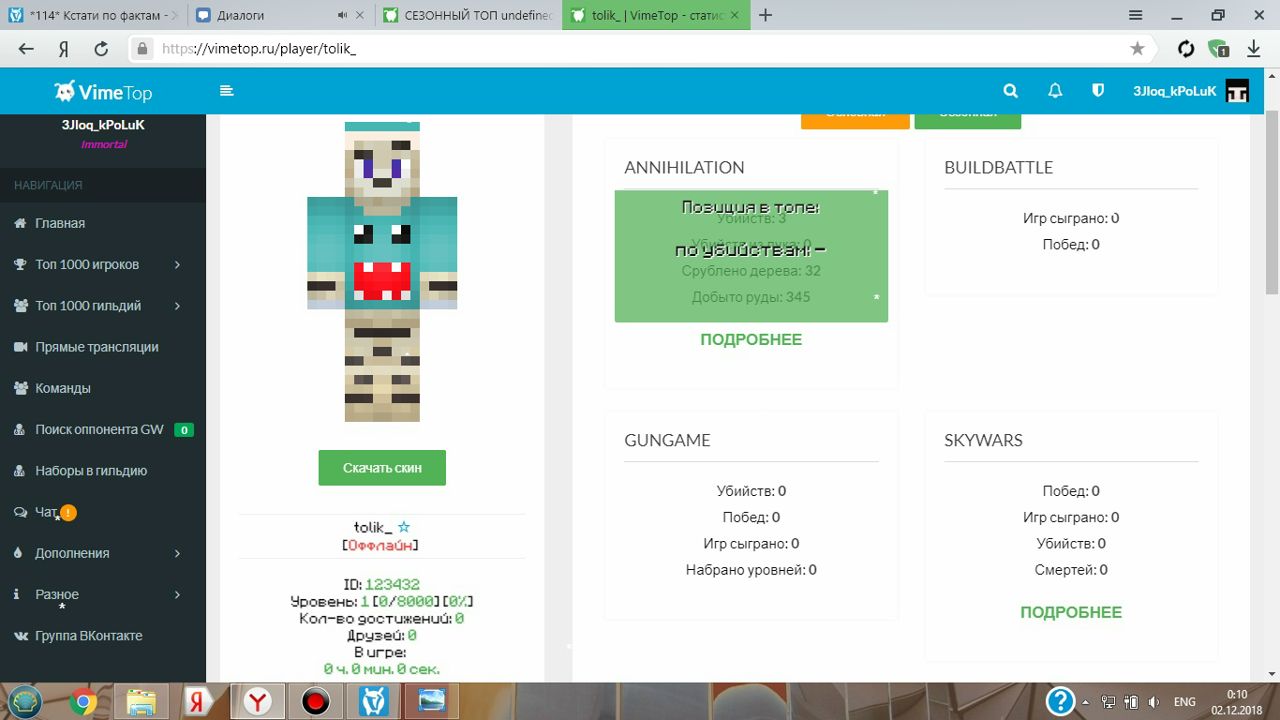This screenshot has height=720, width=1280.
Task: Reload the page with refresh icon
Action: (x=101, y=49)
